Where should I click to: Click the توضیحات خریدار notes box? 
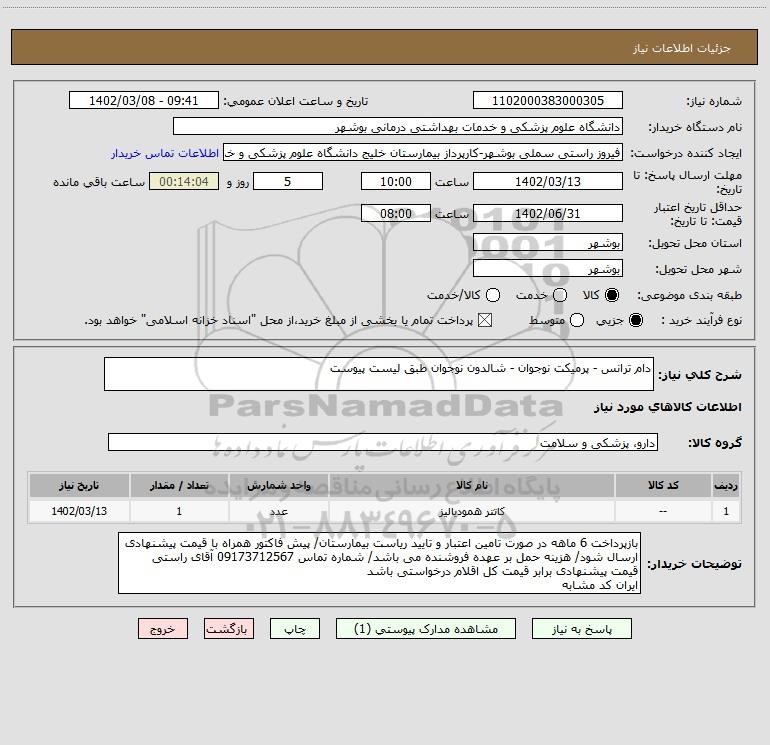tap(379, 563)
